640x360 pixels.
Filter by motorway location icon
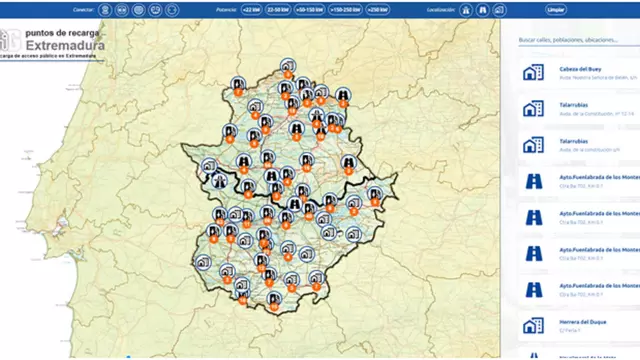tap(466, 10)
